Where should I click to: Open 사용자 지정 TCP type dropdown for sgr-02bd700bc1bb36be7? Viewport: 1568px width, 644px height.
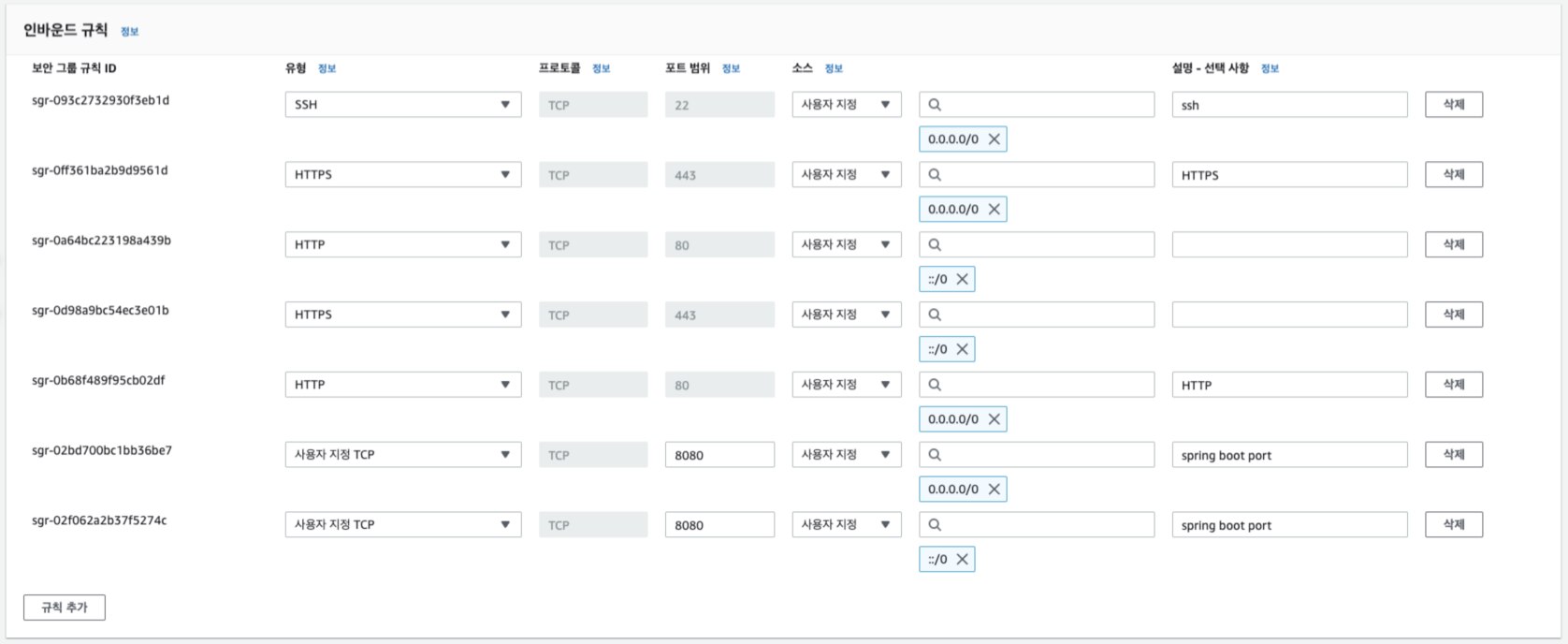(x=403, y=455)
